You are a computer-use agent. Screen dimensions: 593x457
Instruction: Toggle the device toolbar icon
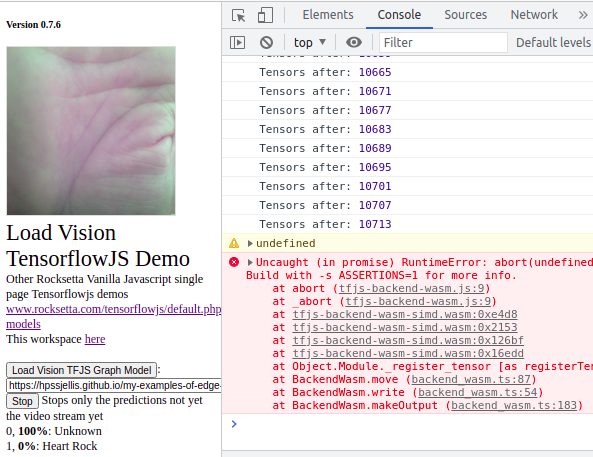[265, 16]
